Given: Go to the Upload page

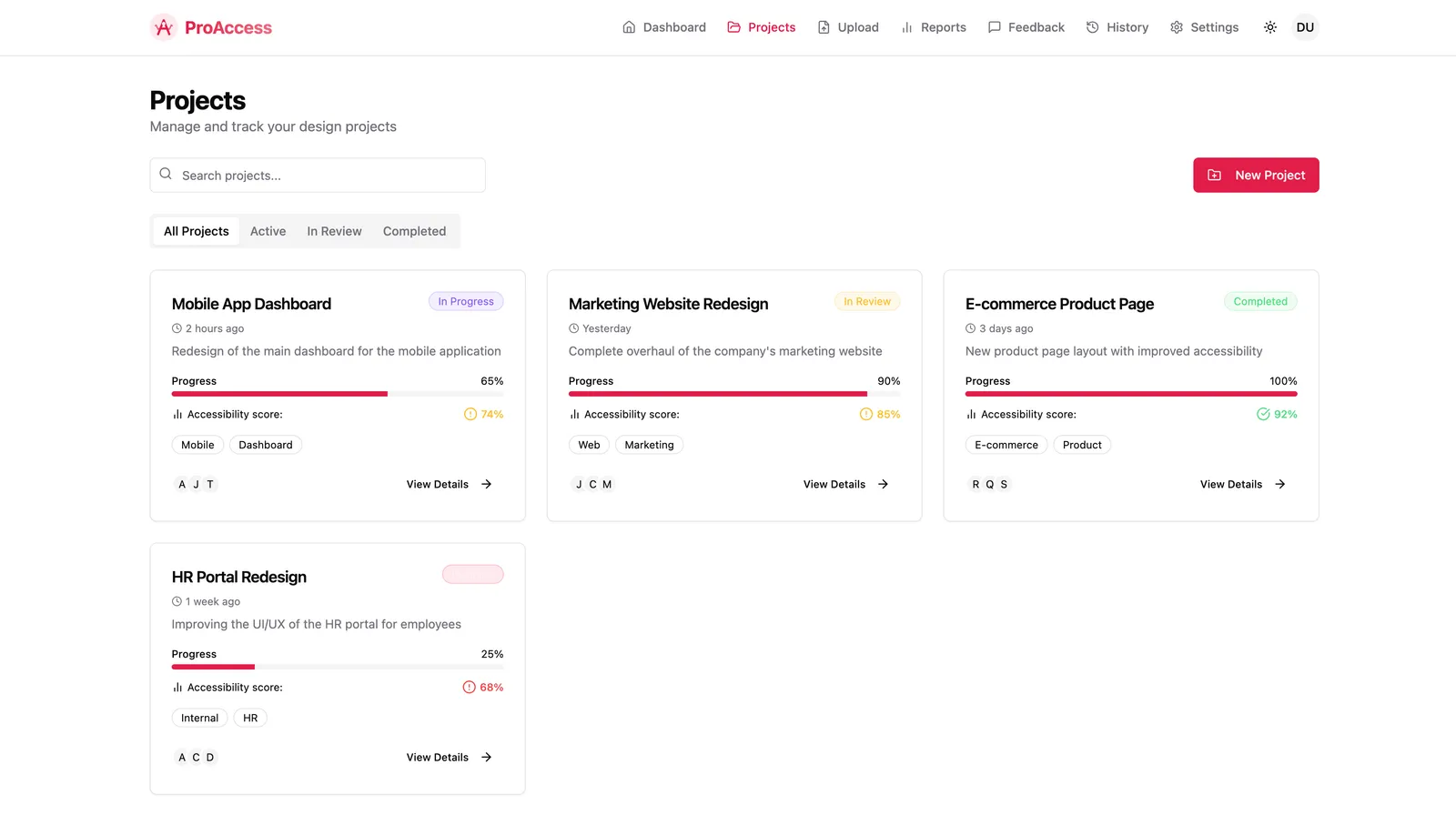Looking at the screenshot, I should point(848,27).
